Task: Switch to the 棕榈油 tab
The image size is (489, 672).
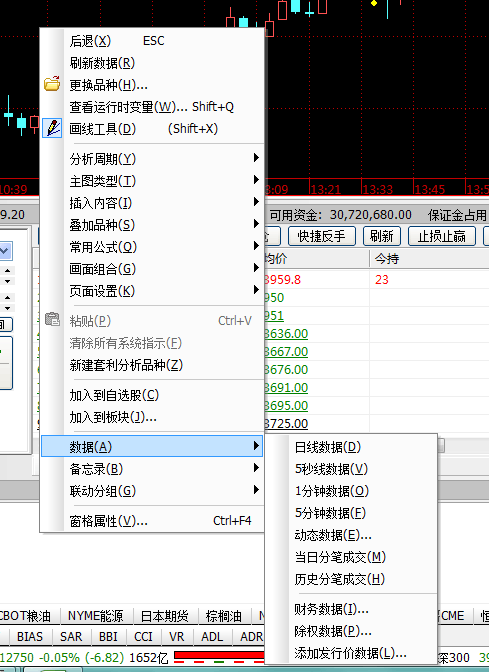Action: point(223,616)
